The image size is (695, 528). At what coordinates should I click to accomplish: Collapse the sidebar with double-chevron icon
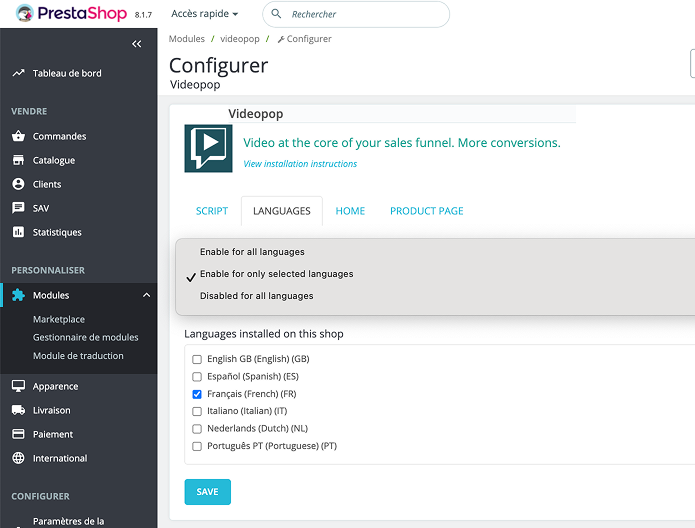click(137, 43)
